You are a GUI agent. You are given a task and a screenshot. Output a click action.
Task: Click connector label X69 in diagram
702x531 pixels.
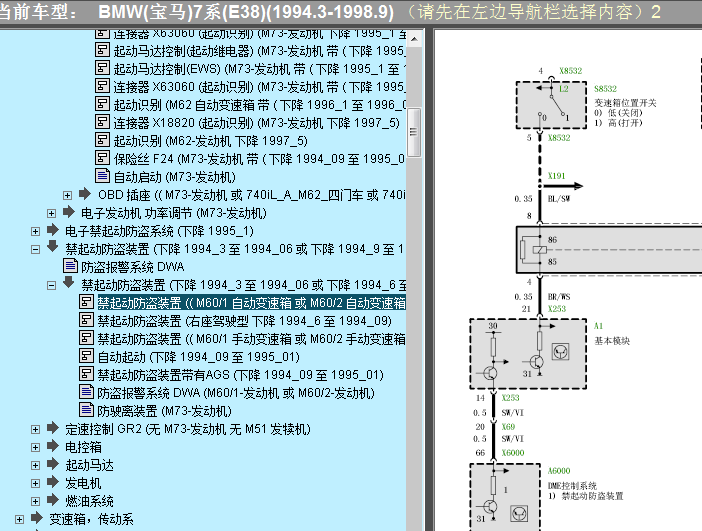pyautogui.click(x=508, y=427)
